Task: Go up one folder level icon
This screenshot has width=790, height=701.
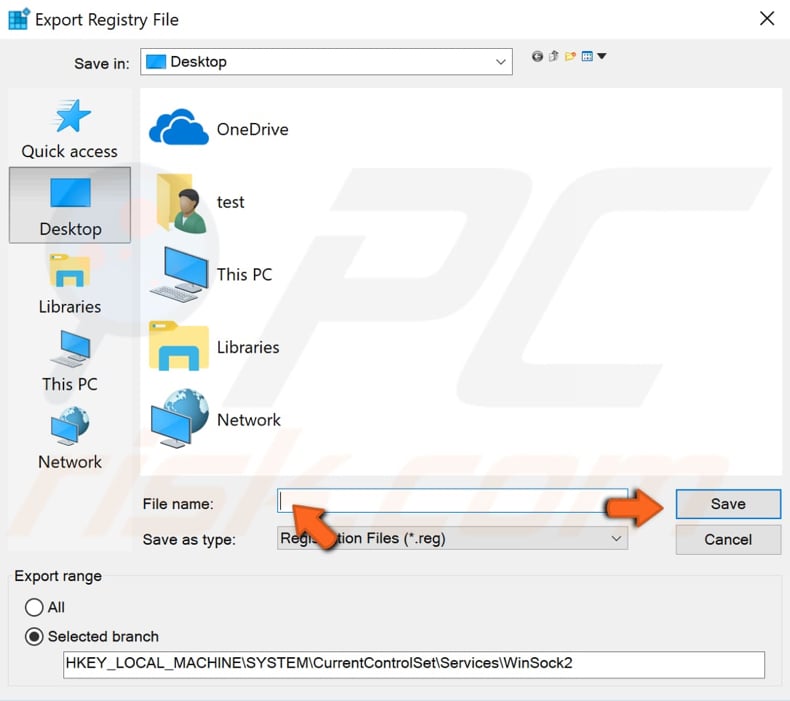Action: 554,56
